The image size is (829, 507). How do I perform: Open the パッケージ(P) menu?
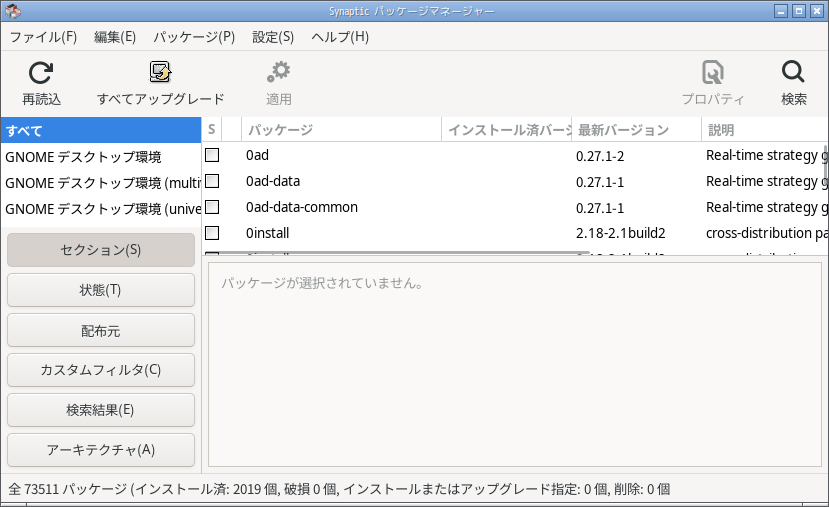coord(194,37)
